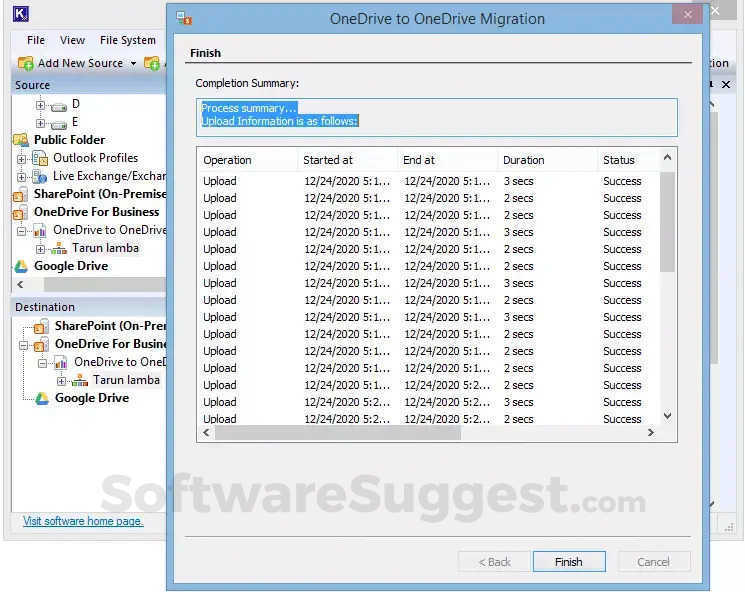
Task: Click the results table scroll-left arrow
Action: 206,432
